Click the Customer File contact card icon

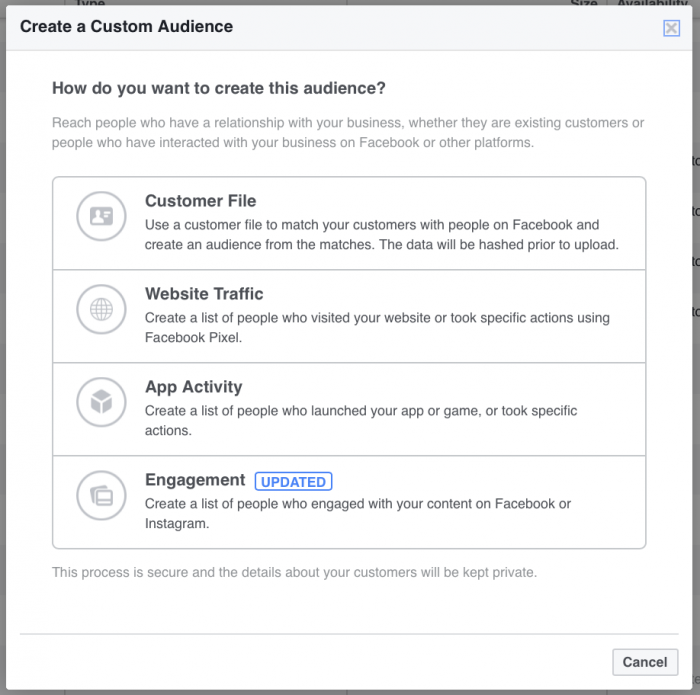101,216
